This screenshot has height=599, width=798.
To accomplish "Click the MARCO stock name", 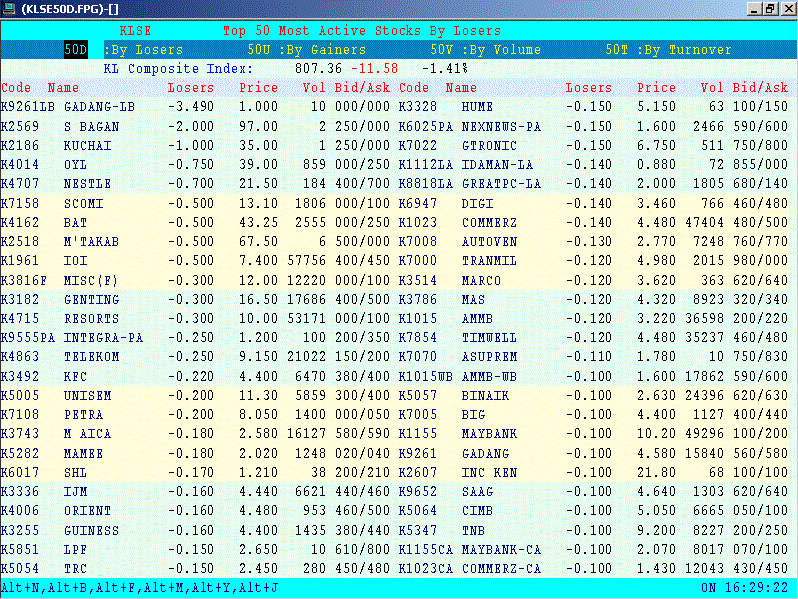I will click(481, 280).
